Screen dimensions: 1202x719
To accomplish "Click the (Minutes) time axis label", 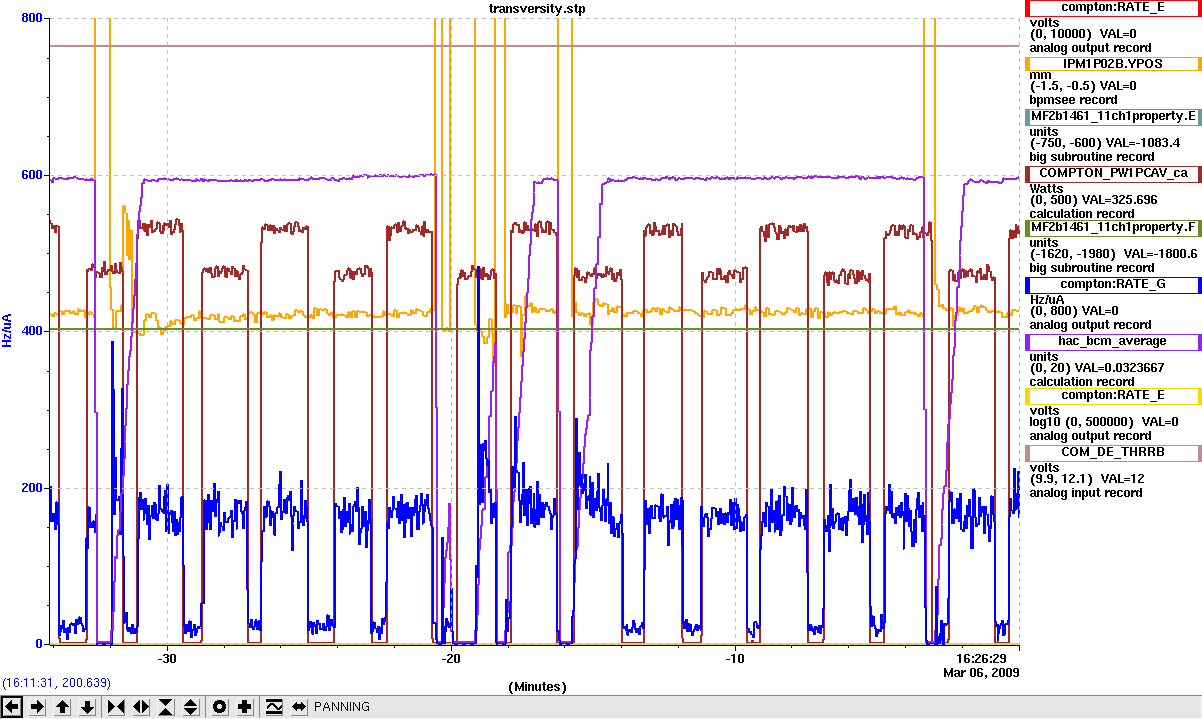I will [538, 687].
